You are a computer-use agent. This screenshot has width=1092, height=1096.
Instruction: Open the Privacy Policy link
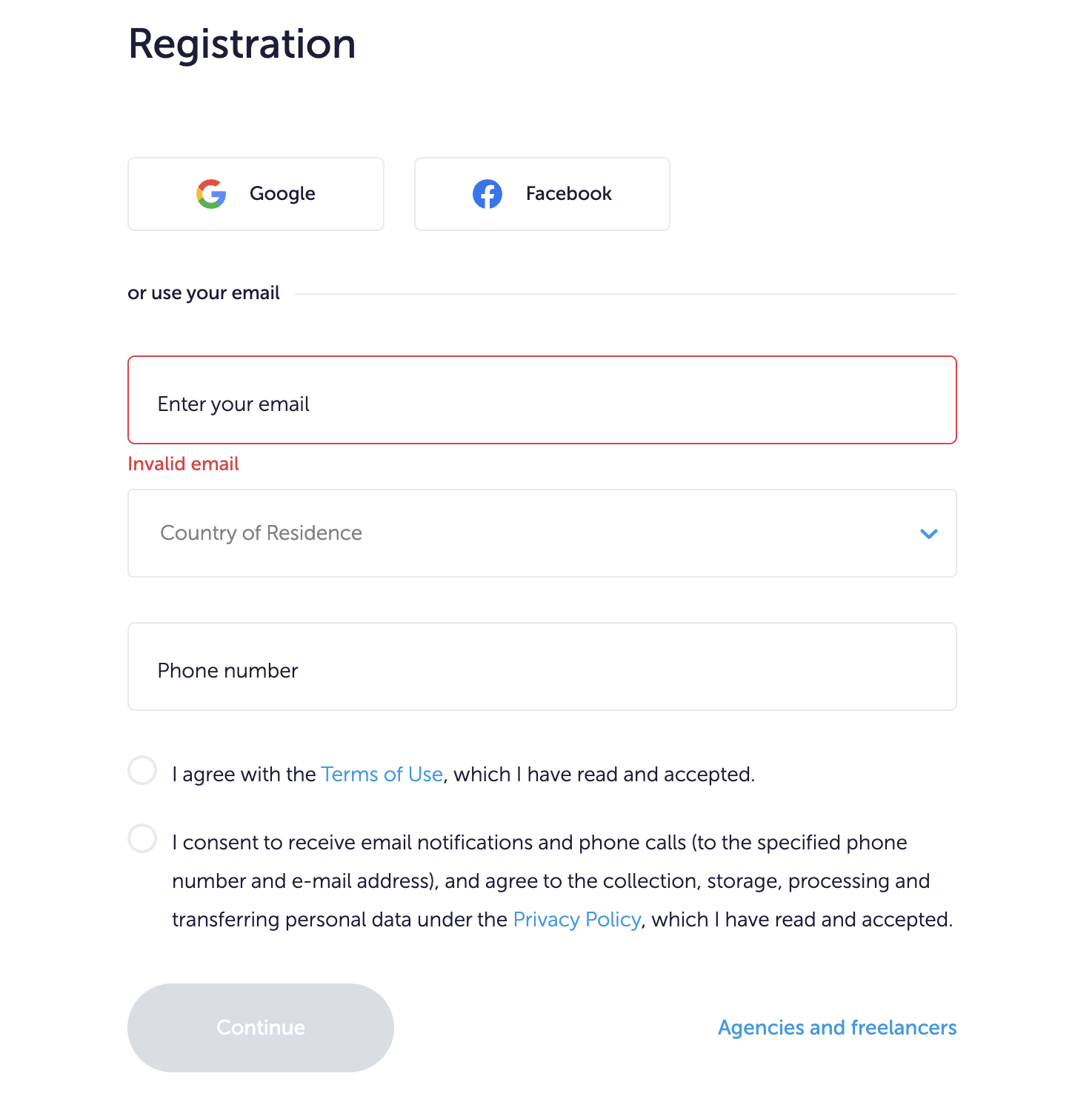(577, 919)
